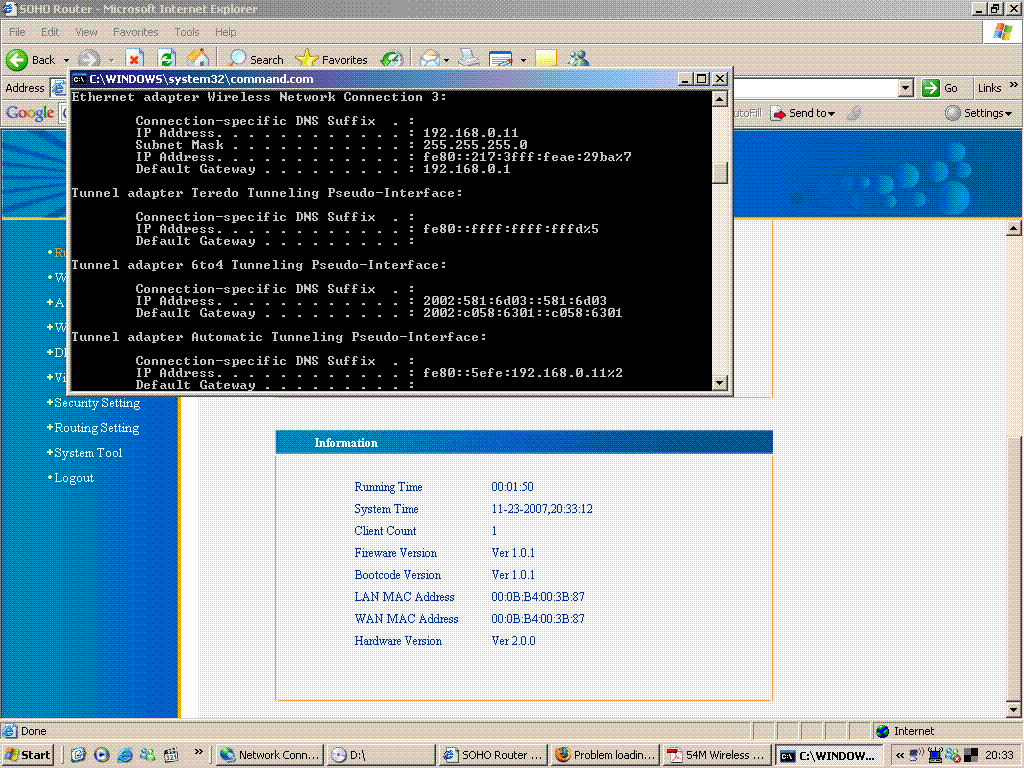Open the Favorites star panel
Image resolution: width=1024 pixels, height=768 pixels.
(332, 59)
